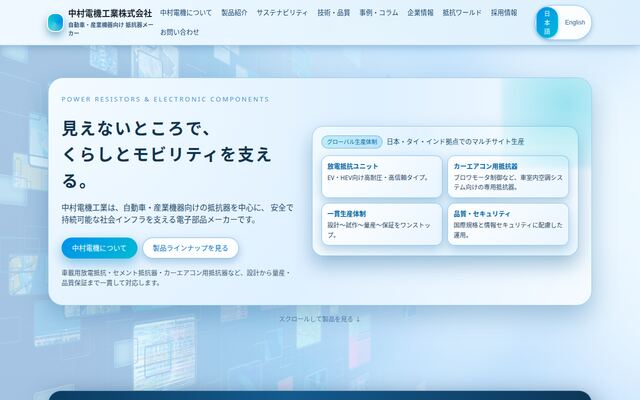Switch language to English
Viewport: 640px width, 400px height.
(575, 22)
